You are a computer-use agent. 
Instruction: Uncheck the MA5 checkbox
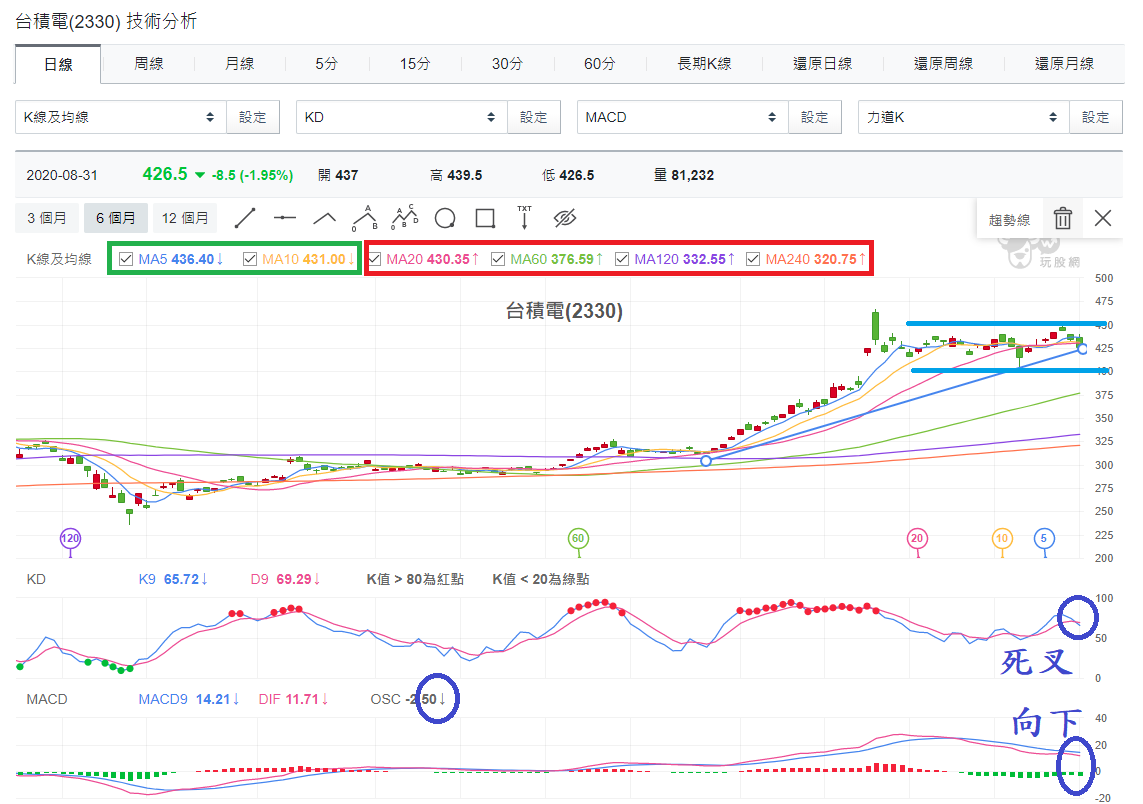(x=126, y=259)
